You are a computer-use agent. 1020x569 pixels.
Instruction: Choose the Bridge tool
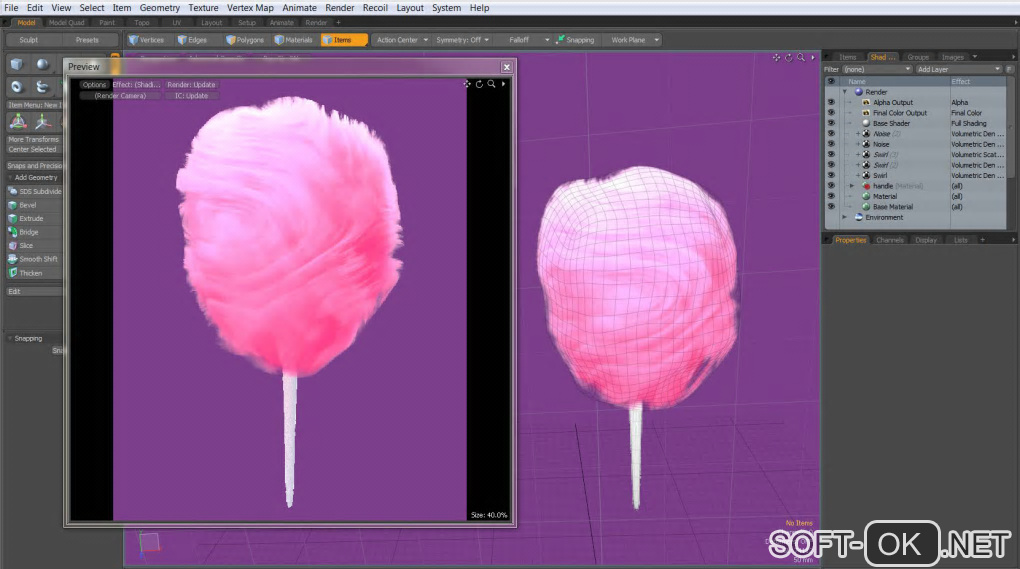pyautogui.click(x=29, y=232)
